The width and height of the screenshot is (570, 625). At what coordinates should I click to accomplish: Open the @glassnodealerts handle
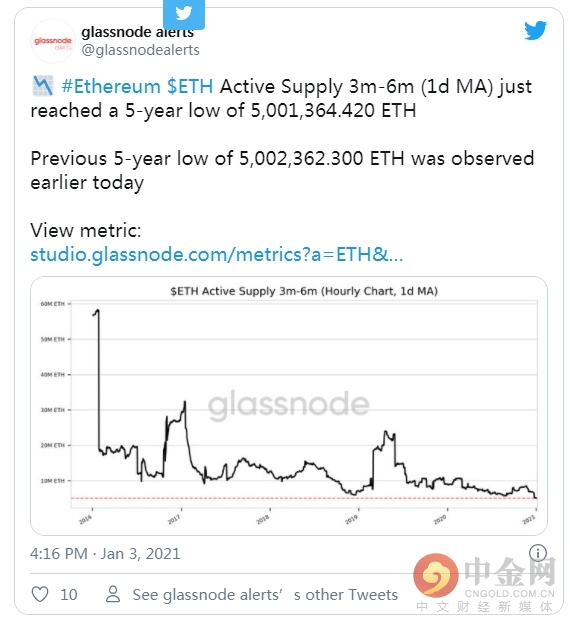[140, 50]
